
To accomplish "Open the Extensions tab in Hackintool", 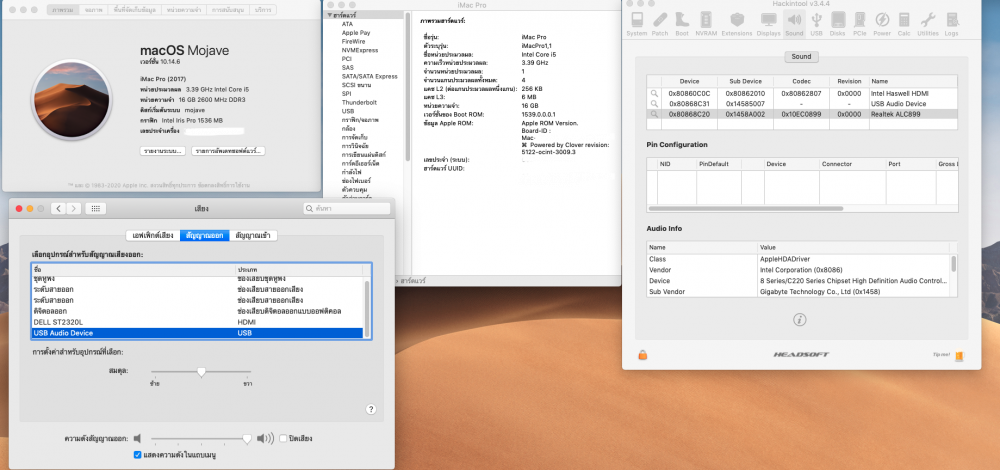I will click(737, 24).
